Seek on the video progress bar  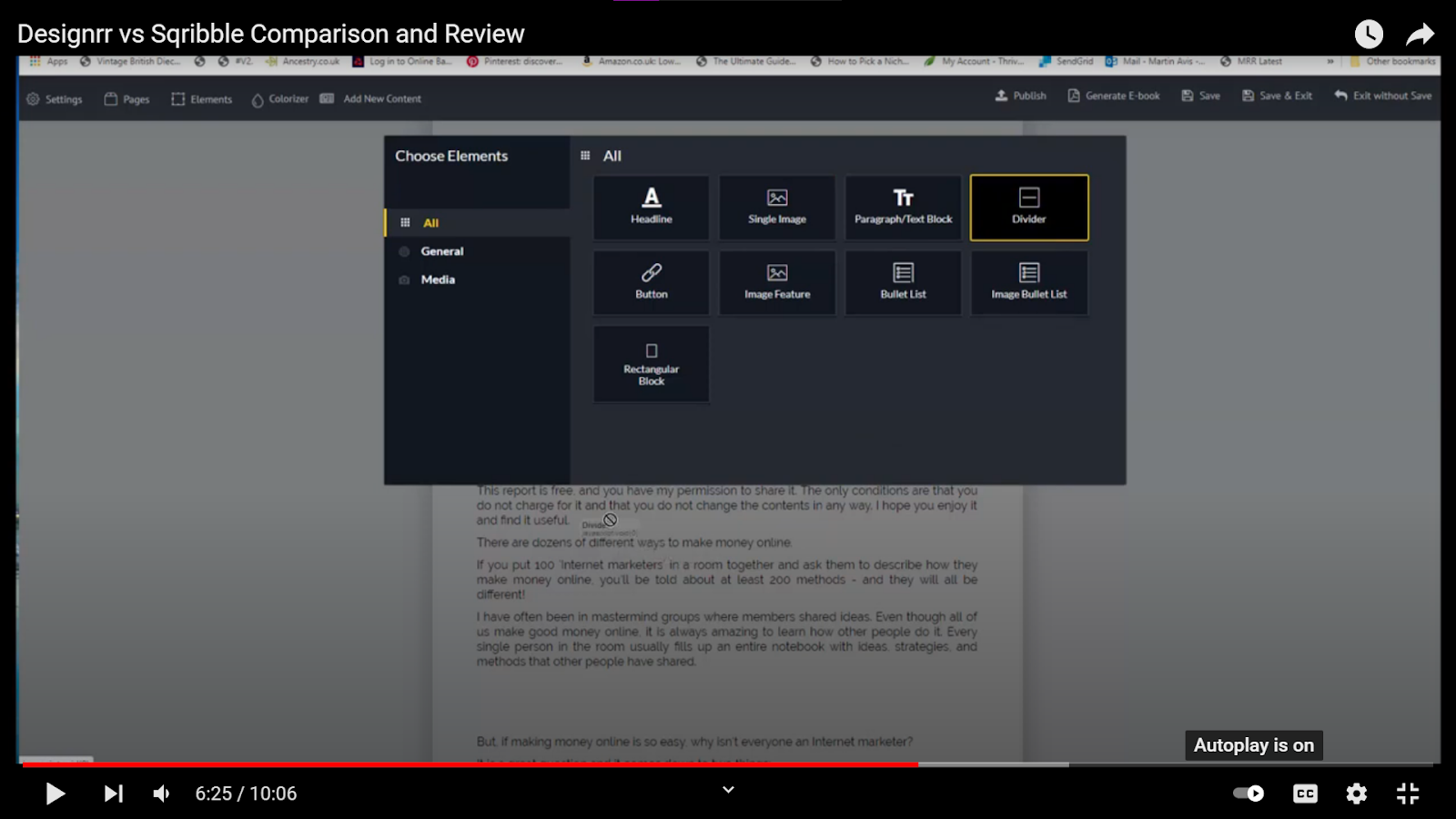728,764
